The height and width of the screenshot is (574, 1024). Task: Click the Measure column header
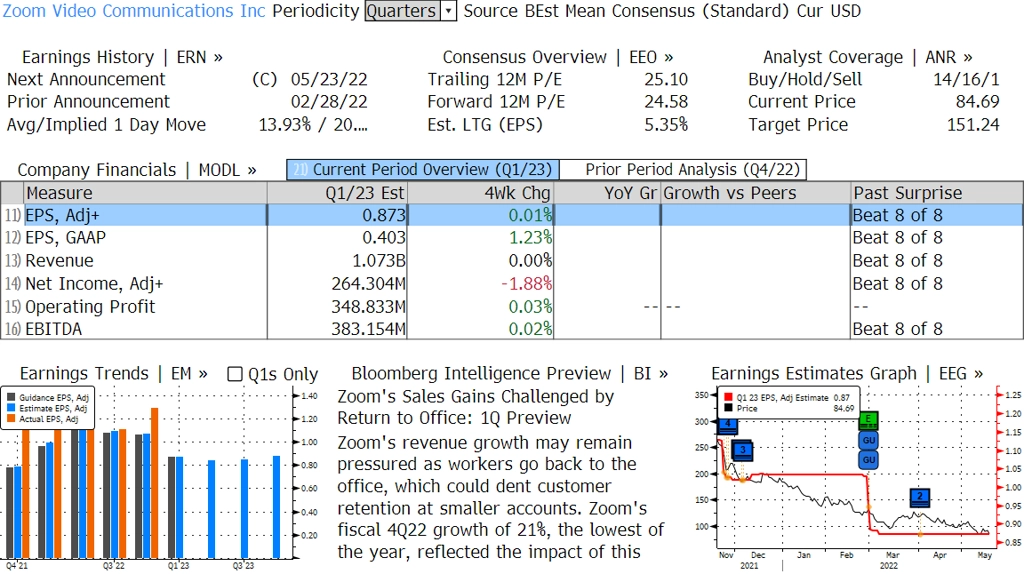(146, 193)
